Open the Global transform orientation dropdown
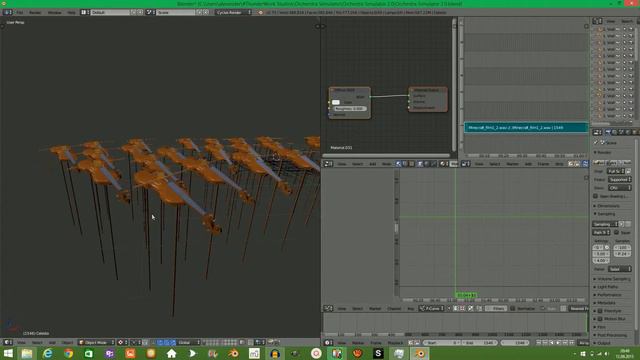Screen dimensions: 640x360 (x=188, y=342)
